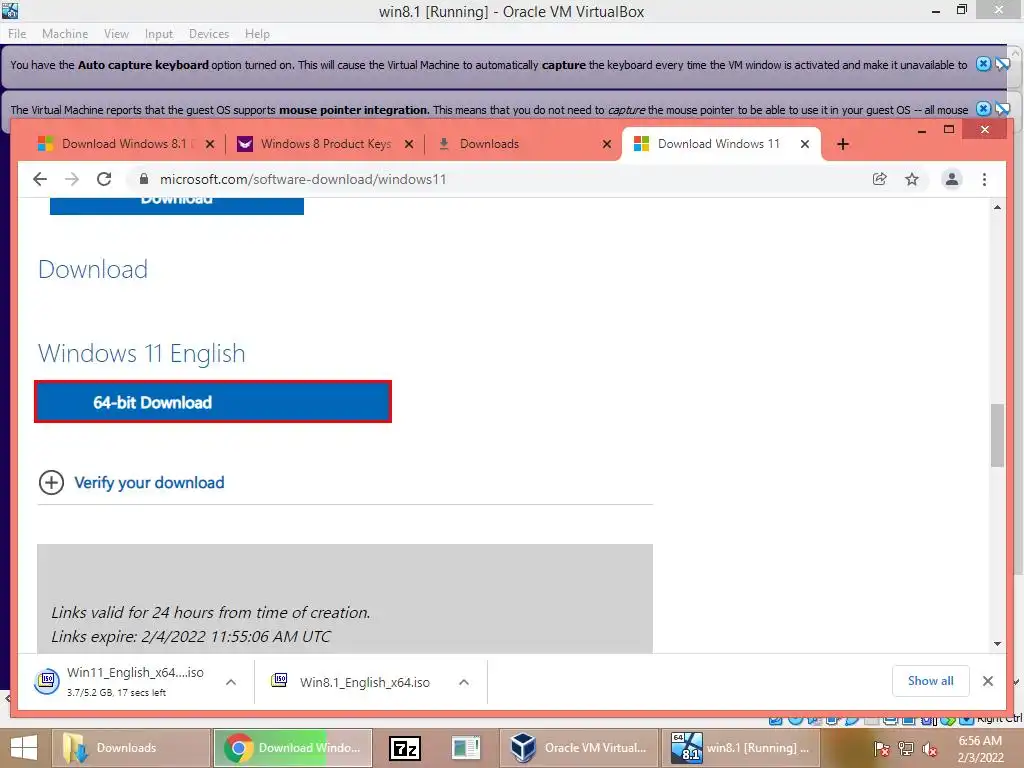Expand options for Win11_English_x64 download
This screenshot has height=768, width=1024.
point(231,682)
